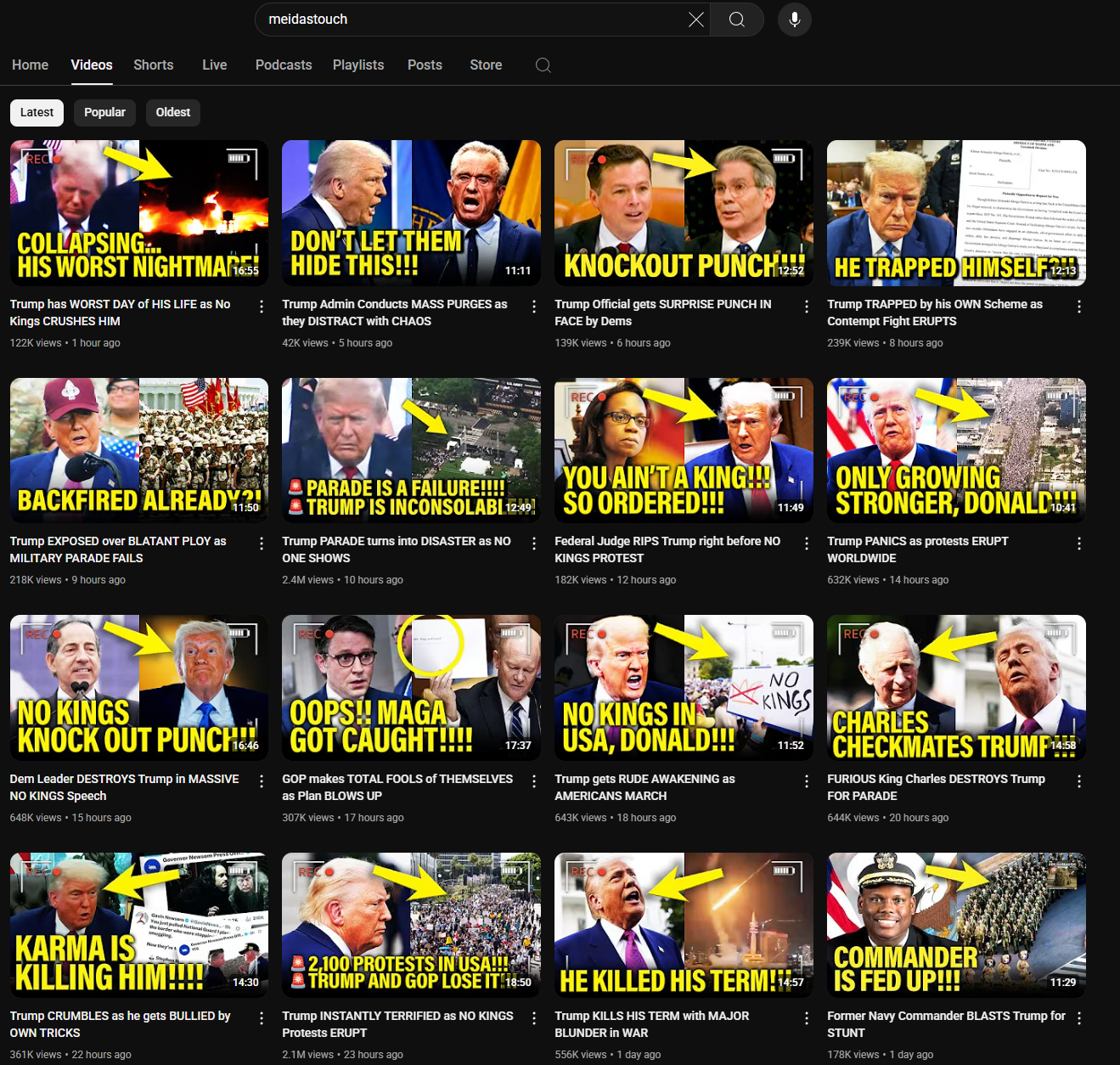
Task: Open three-dot menu for 'Trump INSTANTLY TERRIFIED' video
Action: [x=534, y=1018]
